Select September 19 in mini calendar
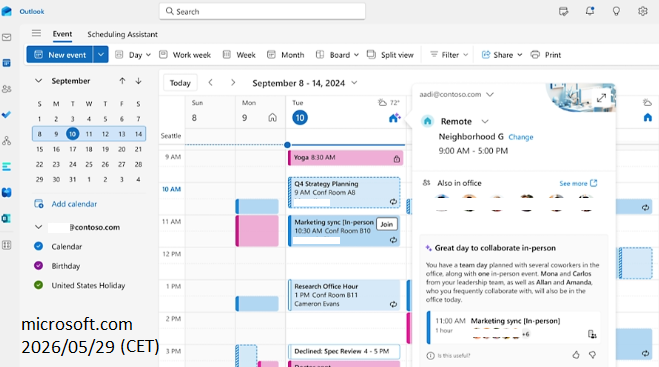The height and width of the screenshot is (367, 659). pos(105,149)
